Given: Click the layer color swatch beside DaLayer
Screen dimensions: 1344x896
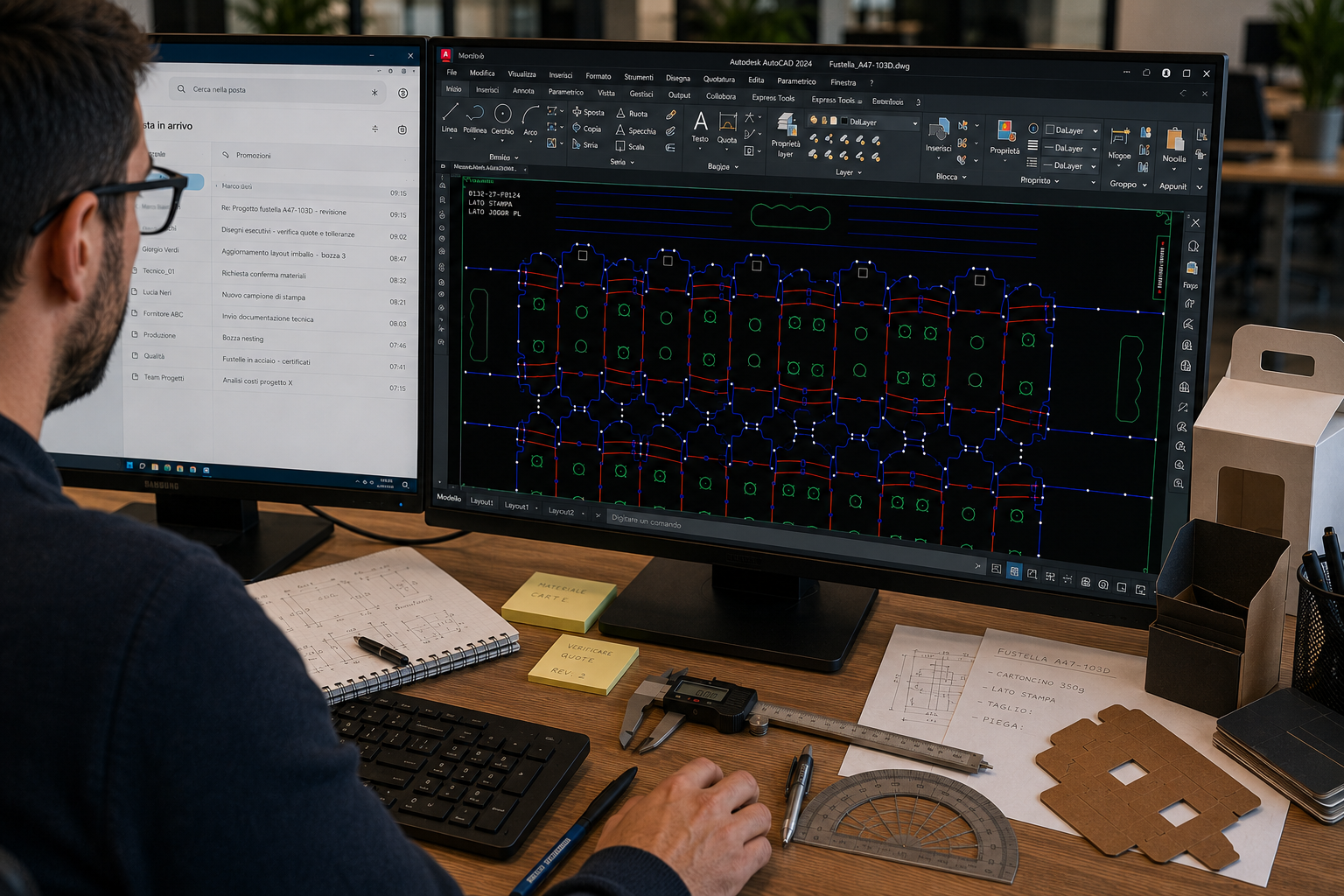Looking at the screenshot, I should tap(843, 122).
